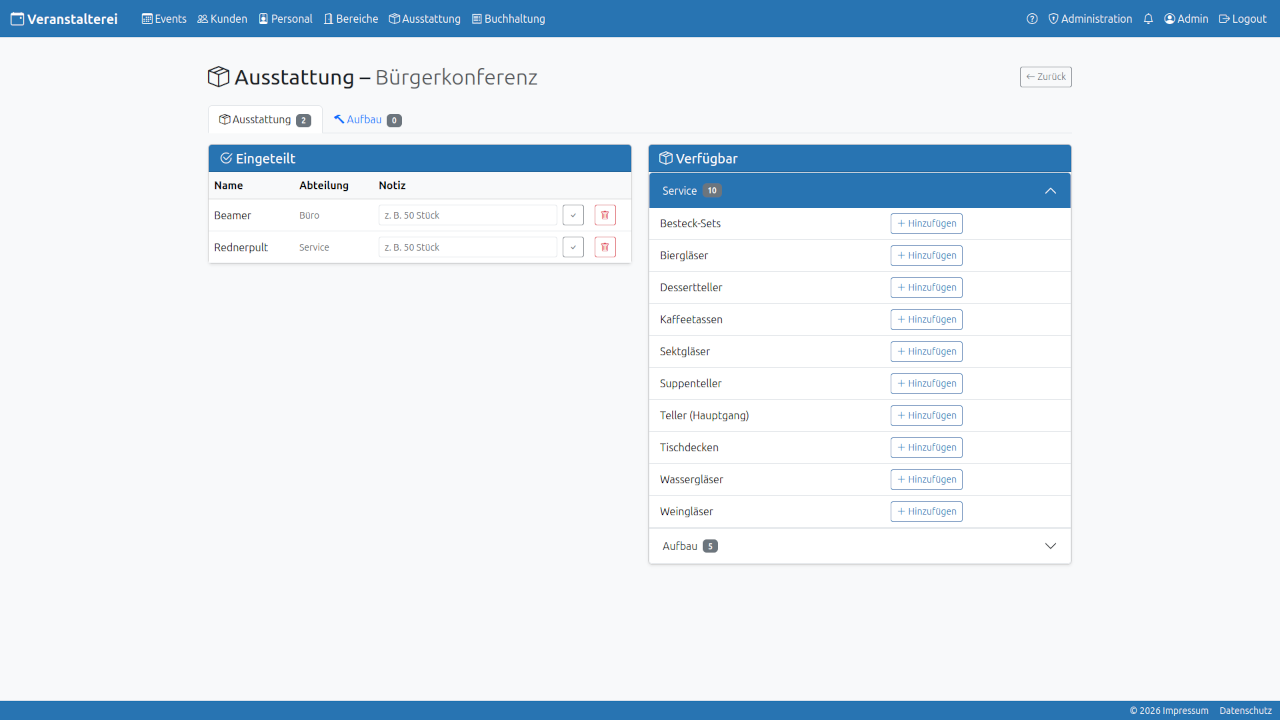
Task: Add Tischdecken via Hinzufügen
Action: 927,448
